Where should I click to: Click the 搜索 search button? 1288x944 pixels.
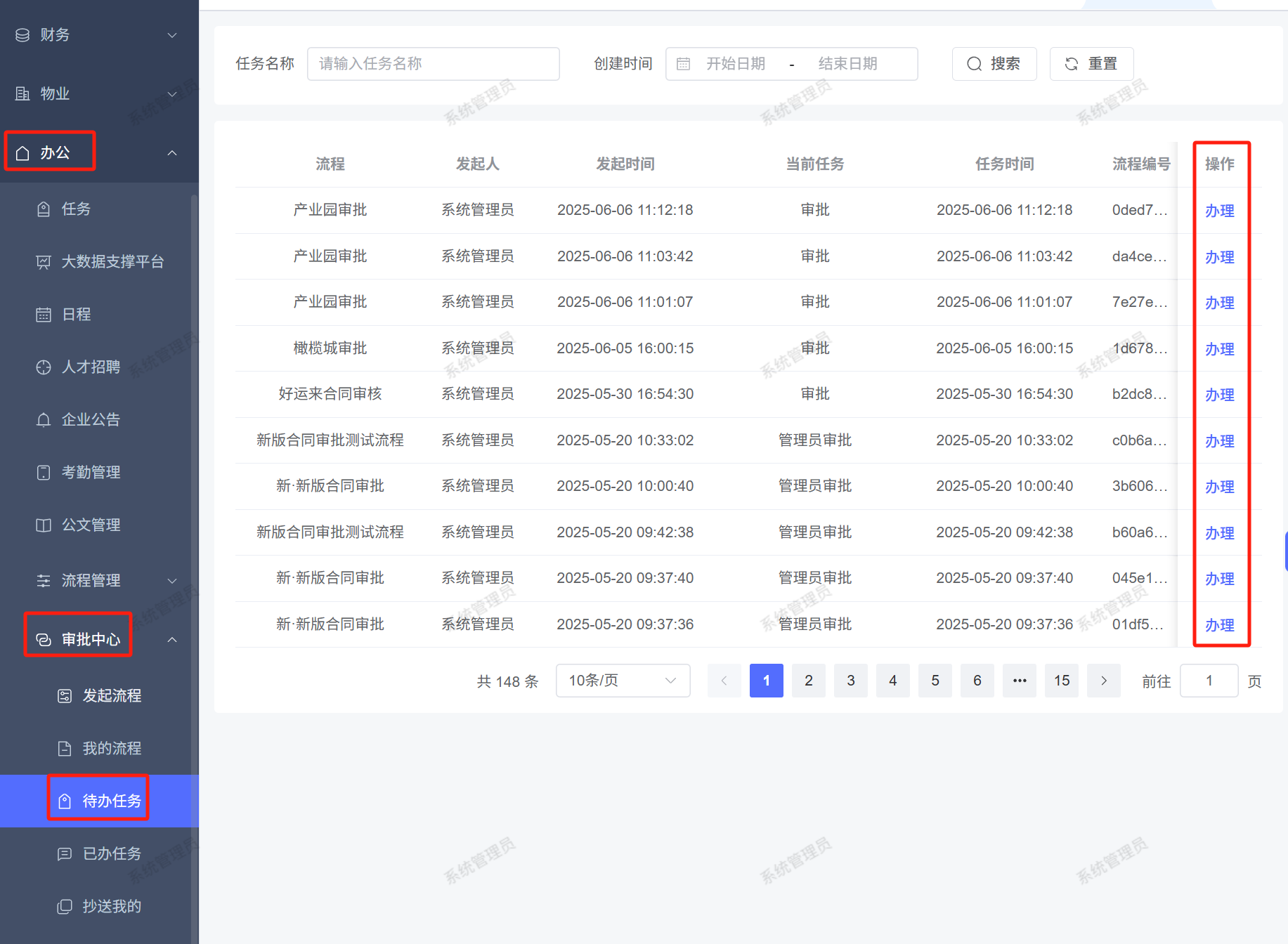(x=994, y=64)
